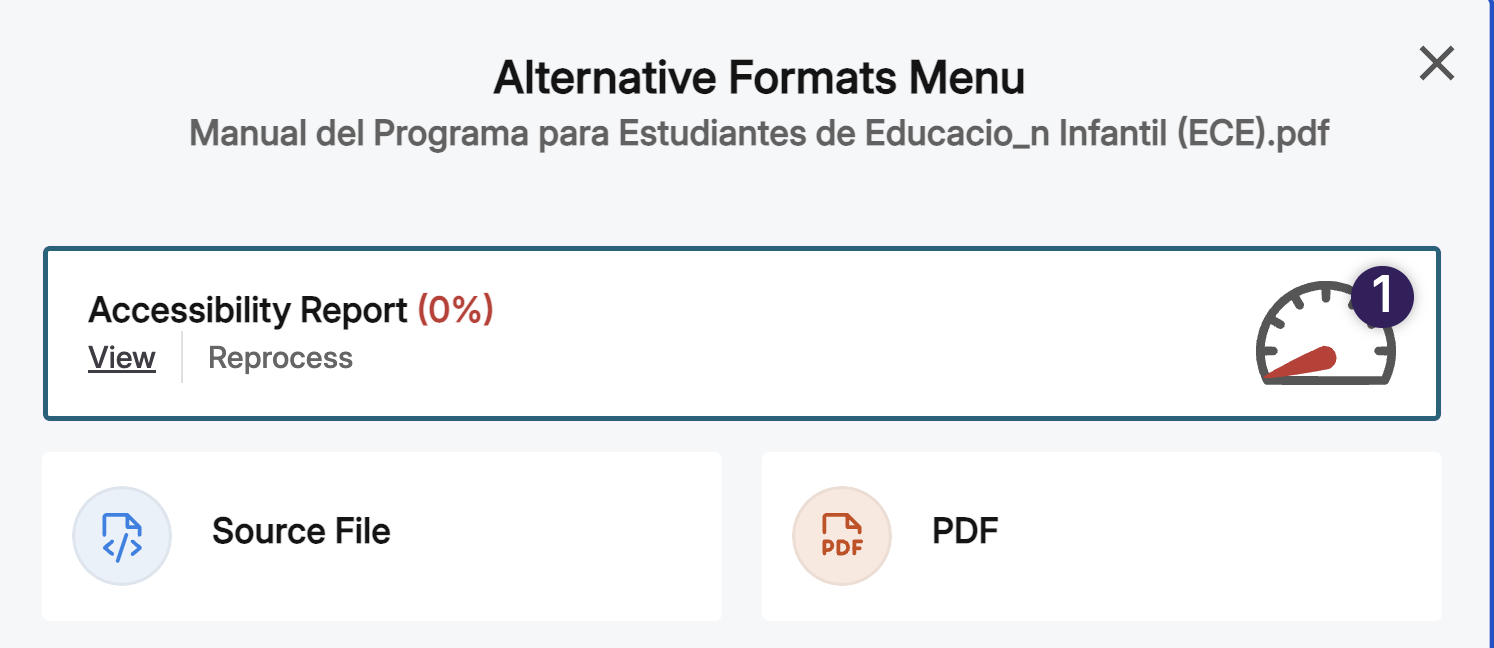The height and width of the screenshot is (648, 1494).
Task: Close the Alternative Formats Menu
Action: [1437, 63]
